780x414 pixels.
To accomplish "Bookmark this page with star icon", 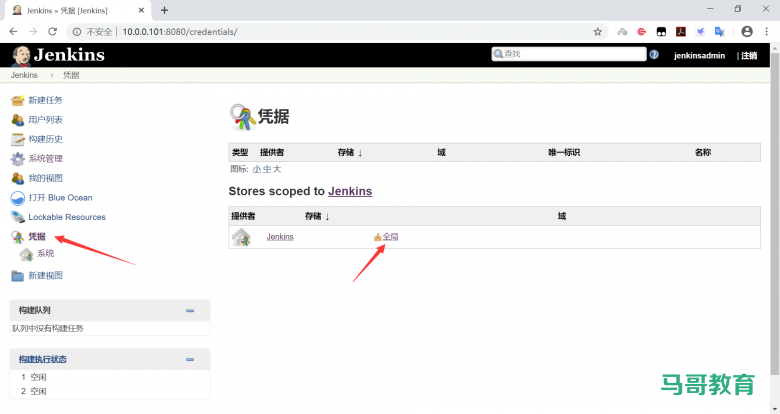I will click(x=597, y=32).
